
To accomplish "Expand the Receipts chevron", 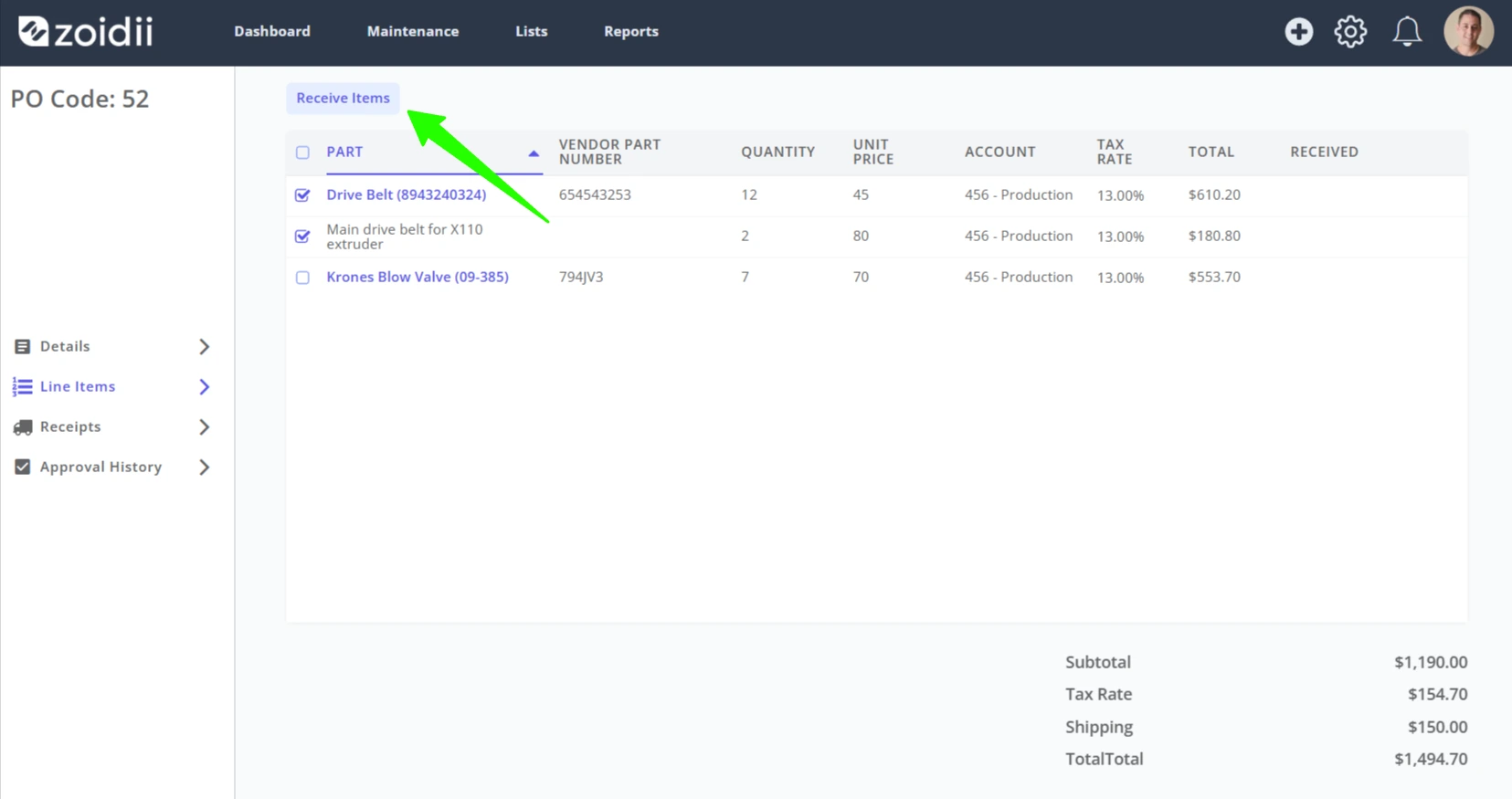I will [x=205, y=427].
